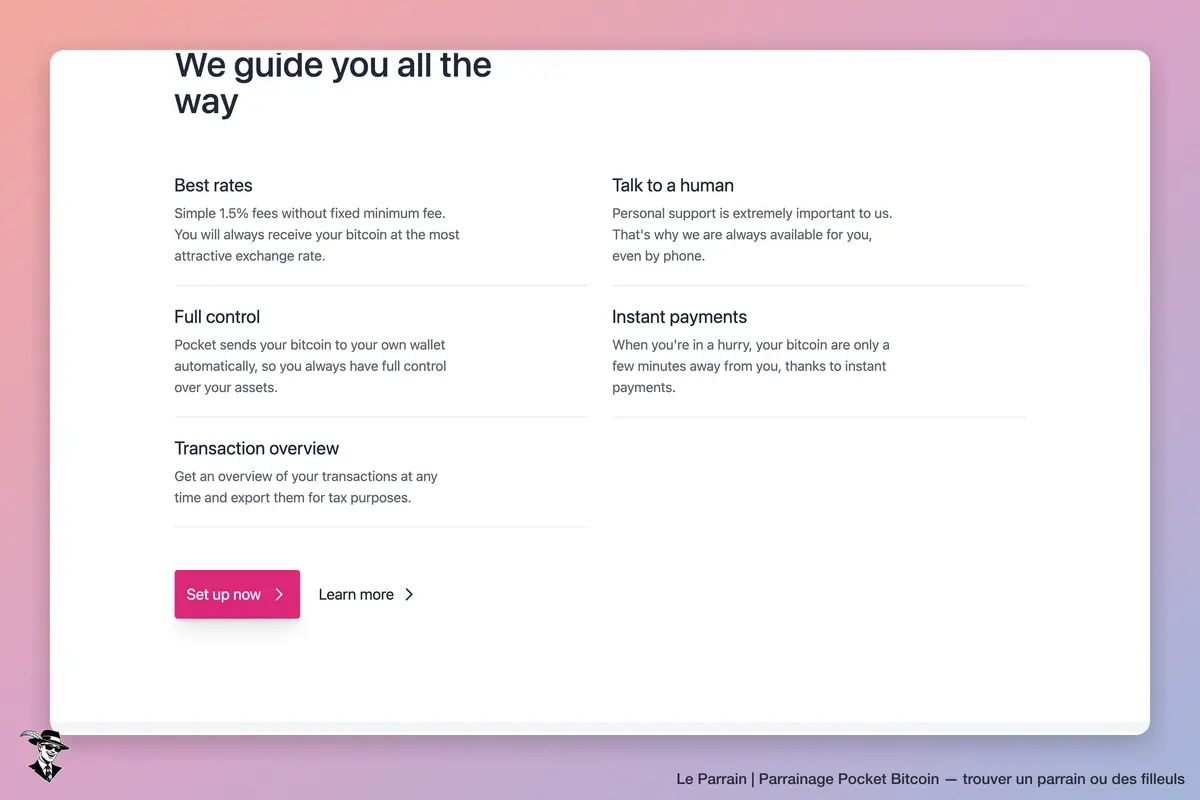Click the Personal support description paragraph
The width and height of the screenshot is (1200, 800).
752,234
